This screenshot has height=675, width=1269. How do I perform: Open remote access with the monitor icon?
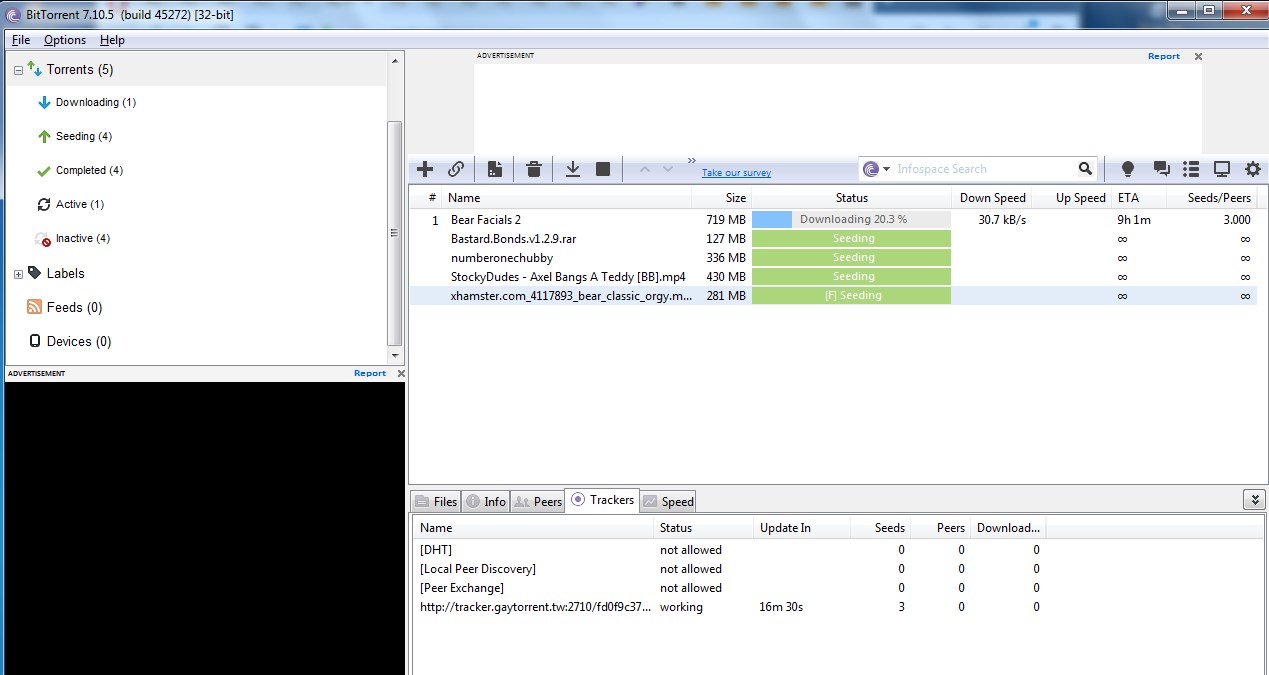coord(1221,169)
